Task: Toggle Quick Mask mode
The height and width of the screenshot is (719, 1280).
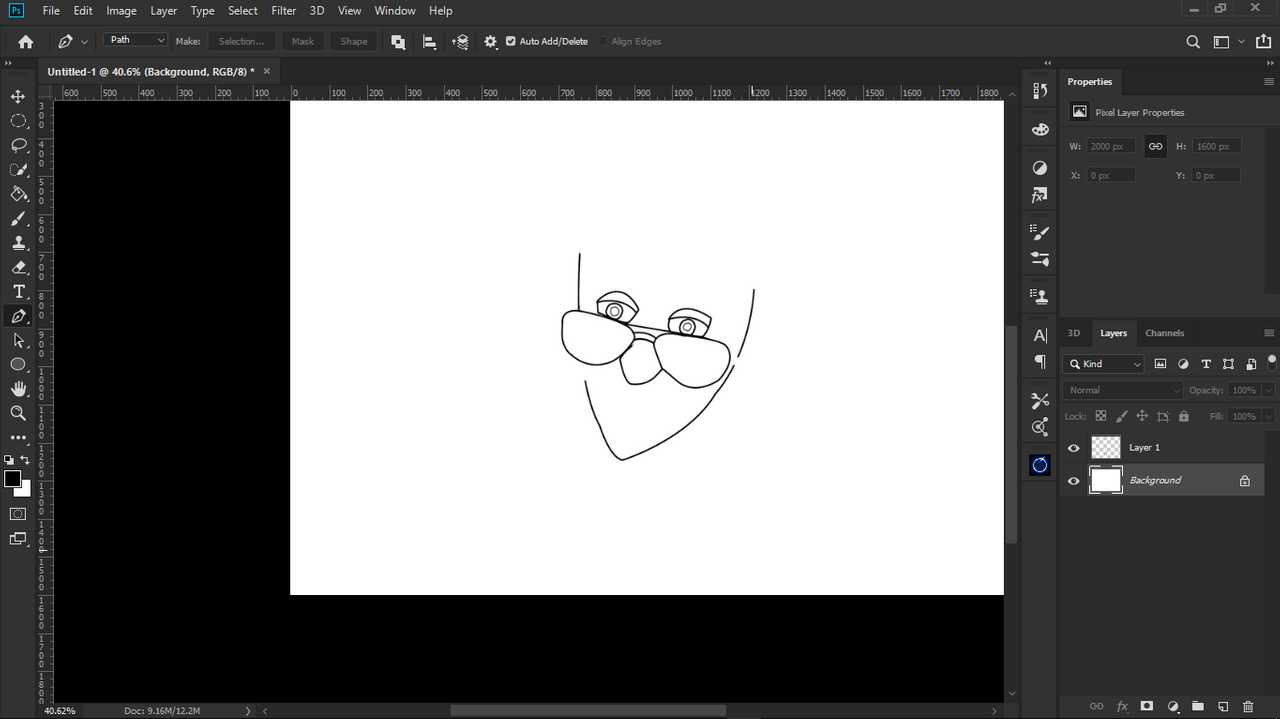Action: [x=18, y=514]
